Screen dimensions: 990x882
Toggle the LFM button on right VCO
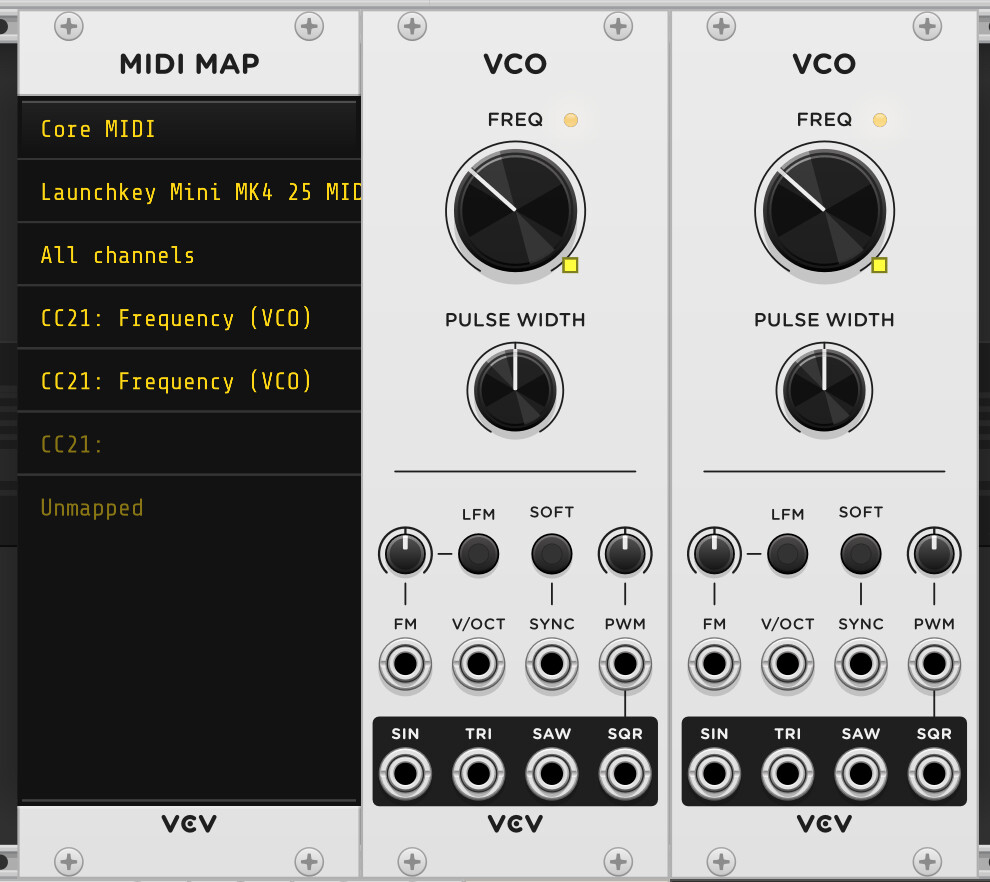pos(788,553)
